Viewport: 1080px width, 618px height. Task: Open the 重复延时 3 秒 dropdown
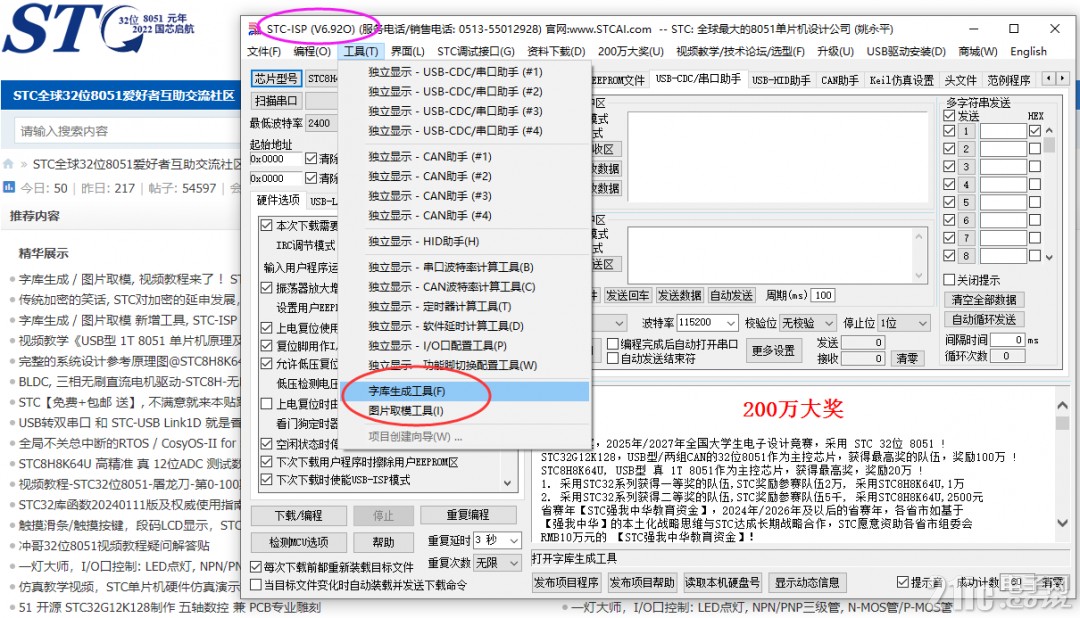coord(514,540)
